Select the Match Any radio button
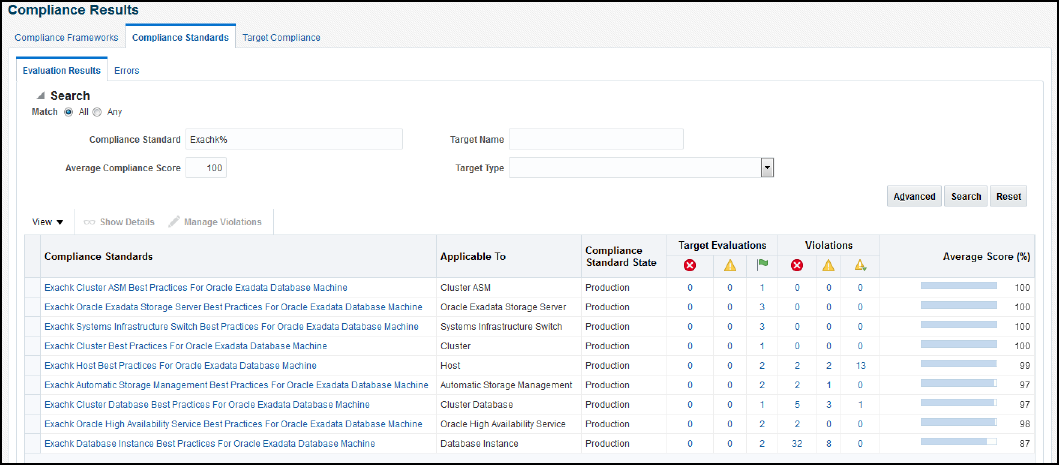 tap(98, 112)
